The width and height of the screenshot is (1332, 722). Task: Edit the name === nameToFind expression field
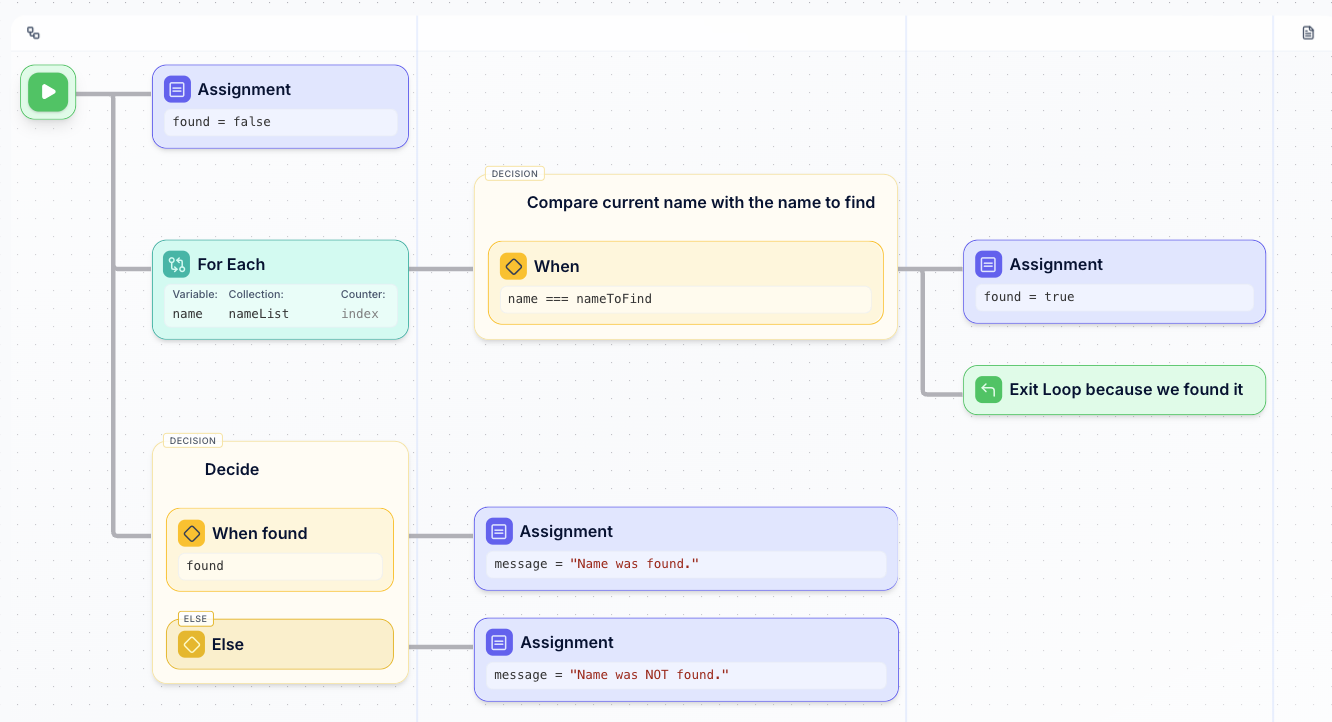tap(684, 298)
